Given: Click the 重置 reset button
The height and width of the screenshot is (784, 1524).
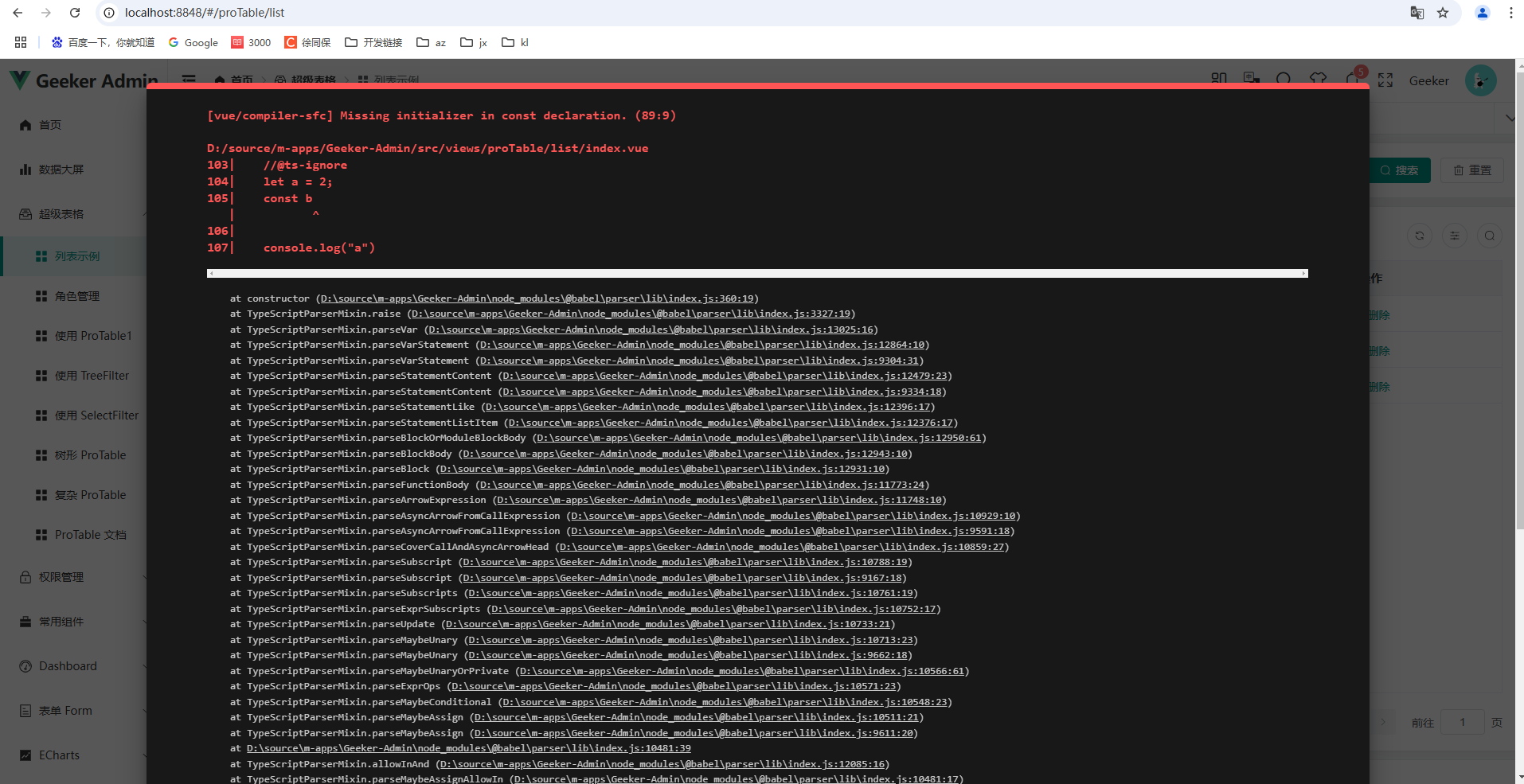Looking at the screenshot, I should click(1472, 170).
